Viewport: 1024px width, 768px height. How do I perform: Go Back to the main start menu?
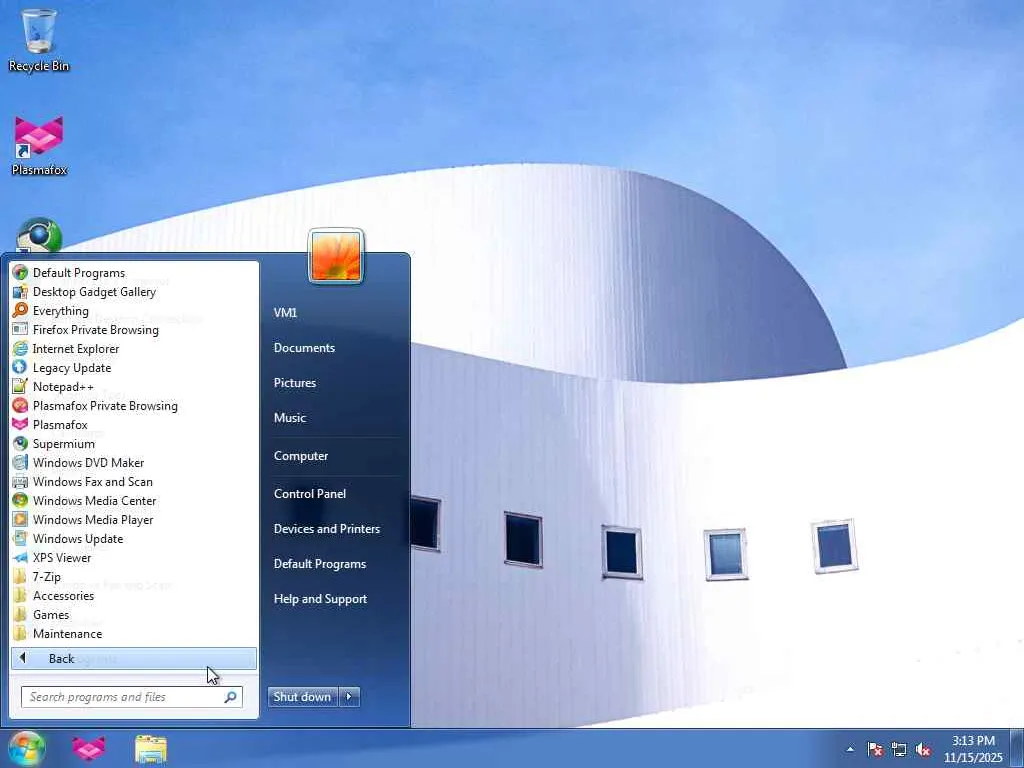pos(134,658)
